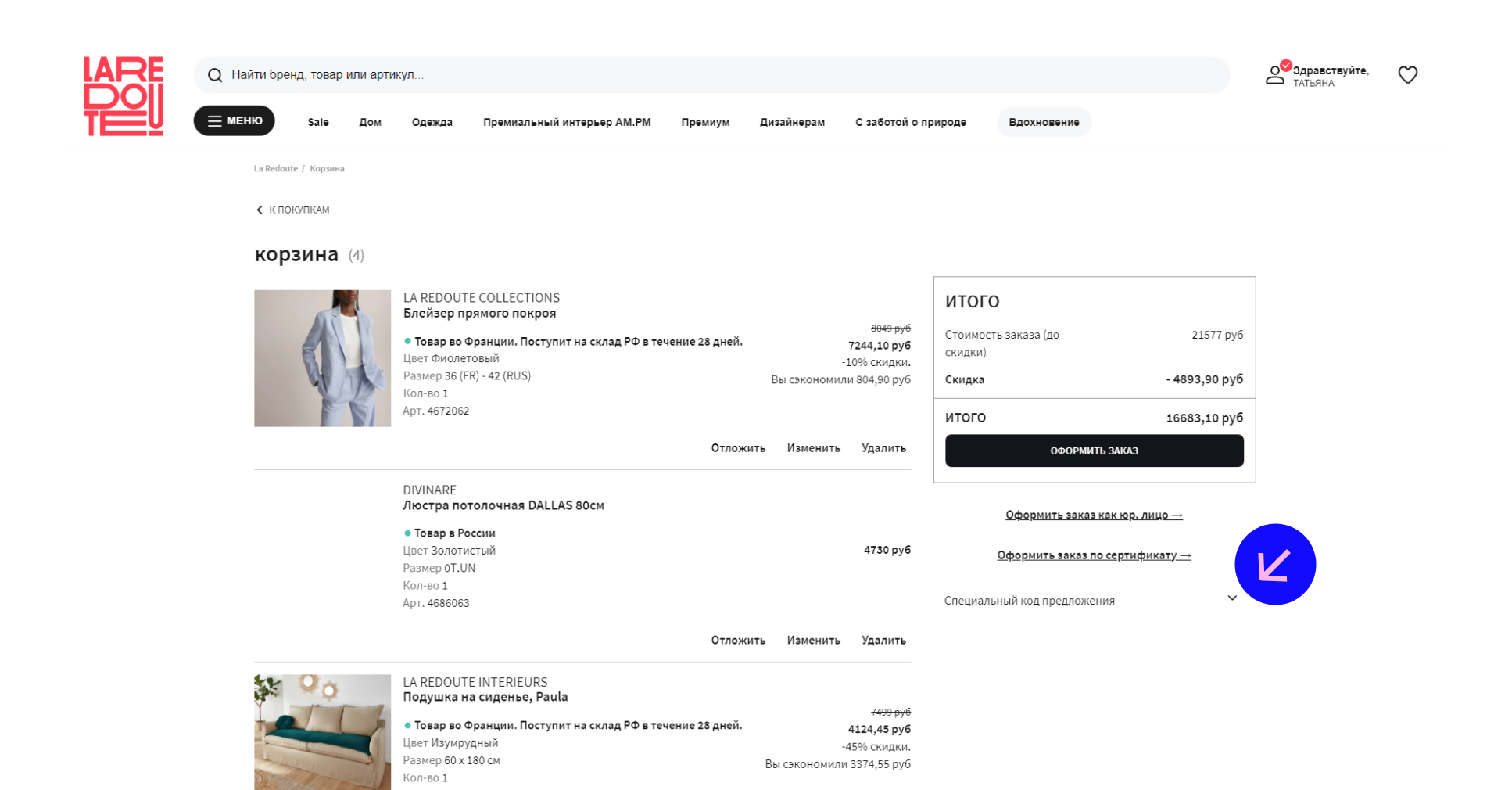
Task: Click Изменить for the blazer
Action: [814, 448]
